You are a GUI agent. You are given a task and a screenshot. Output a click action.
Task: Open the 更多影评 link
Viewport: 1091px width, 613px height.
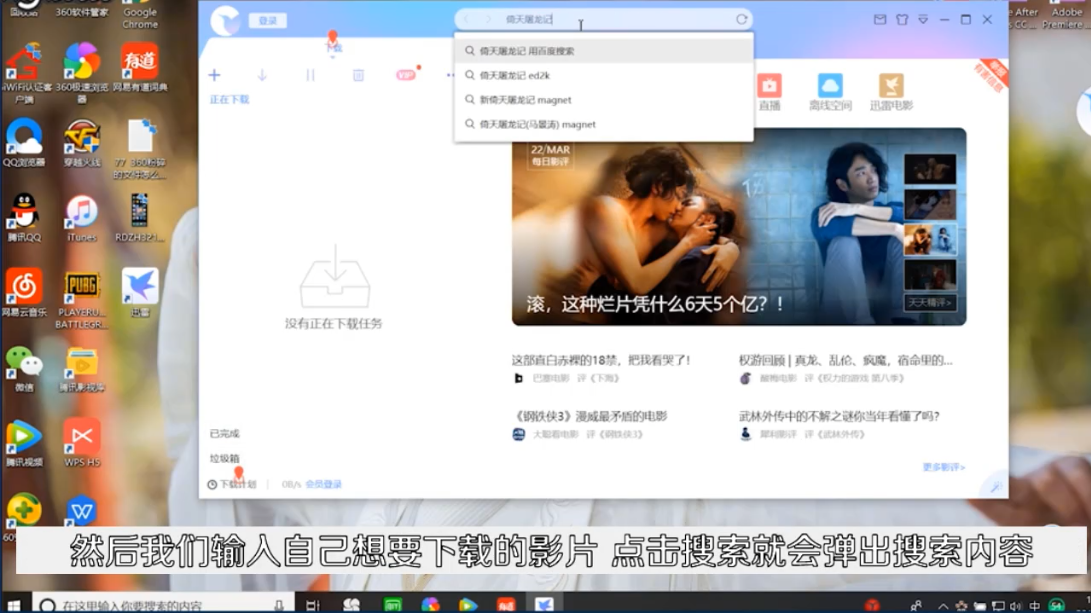coord(943,467)
